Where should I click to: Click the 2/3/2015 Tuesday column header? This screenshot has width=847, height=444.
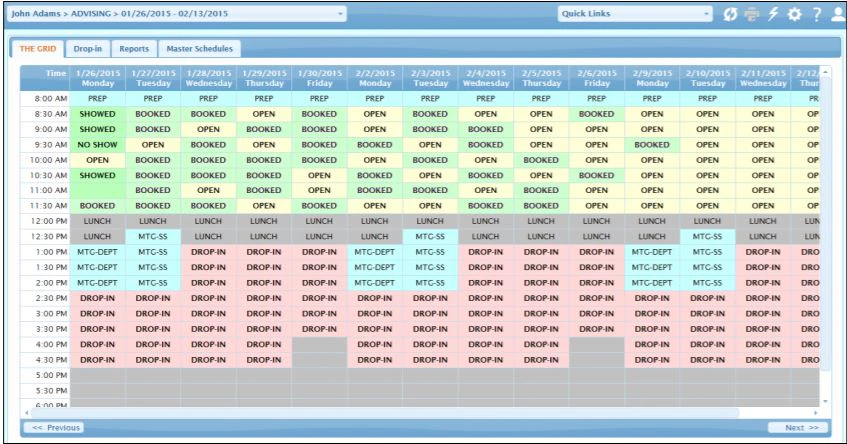[431, 78]
